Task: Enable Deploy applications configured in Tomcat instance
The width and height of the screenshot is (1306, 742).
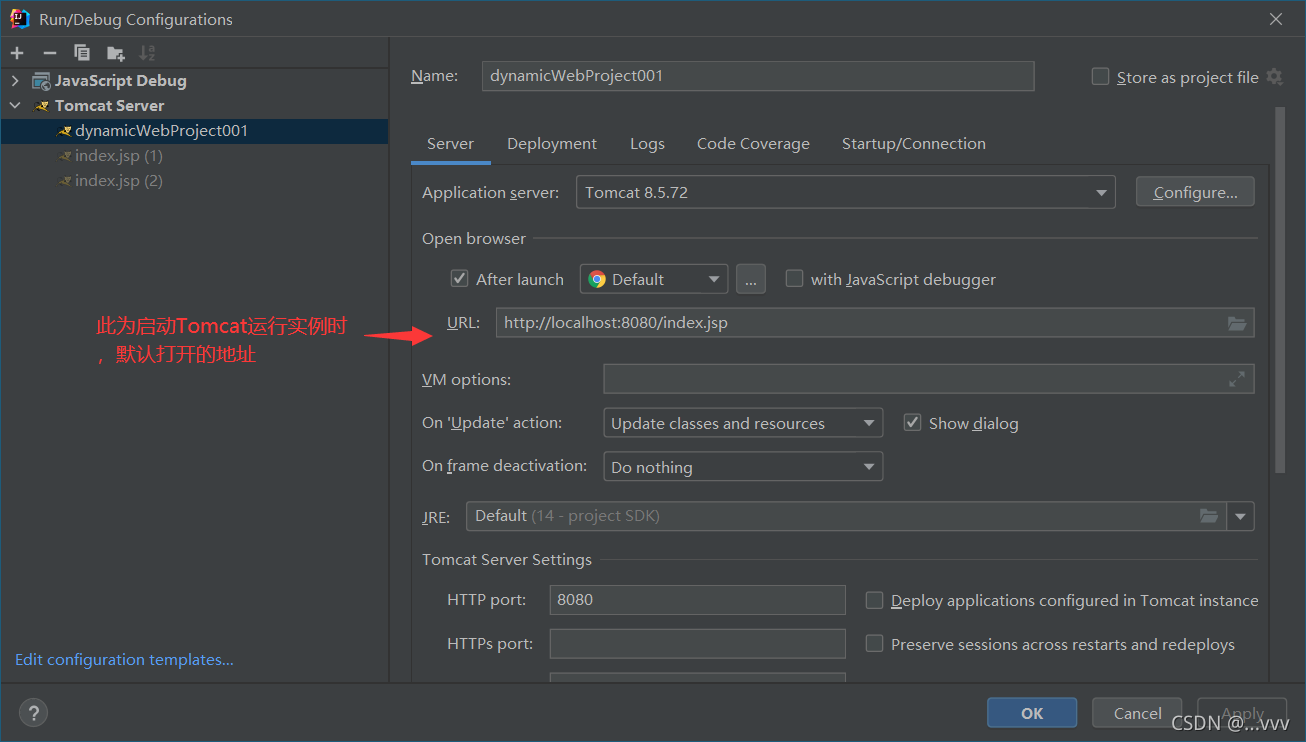Action: (874, 600)
